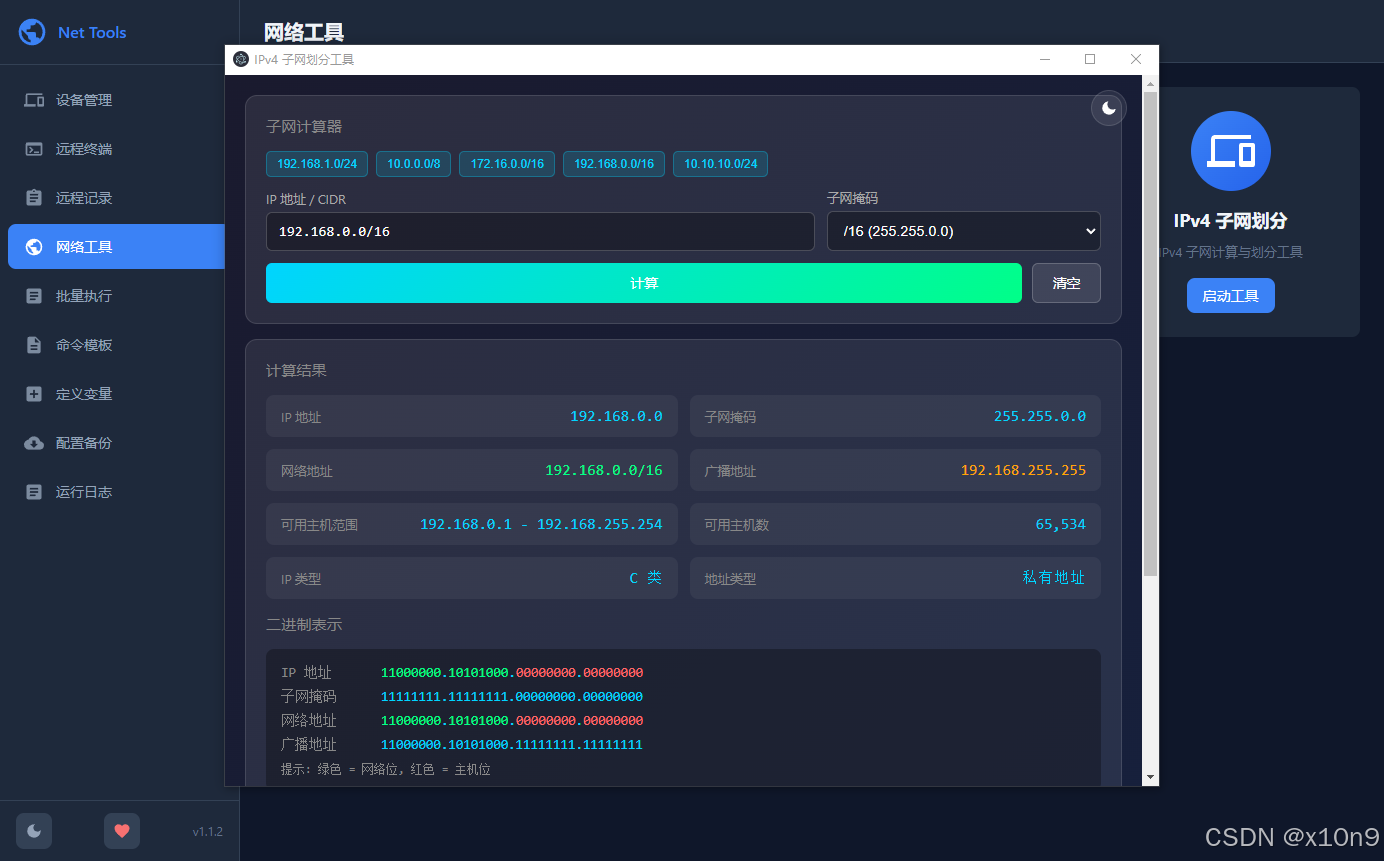Click subnet mask value 255.255.0.0
Viewport: 1384px width, 861px height.
[x=1040, y=416]
